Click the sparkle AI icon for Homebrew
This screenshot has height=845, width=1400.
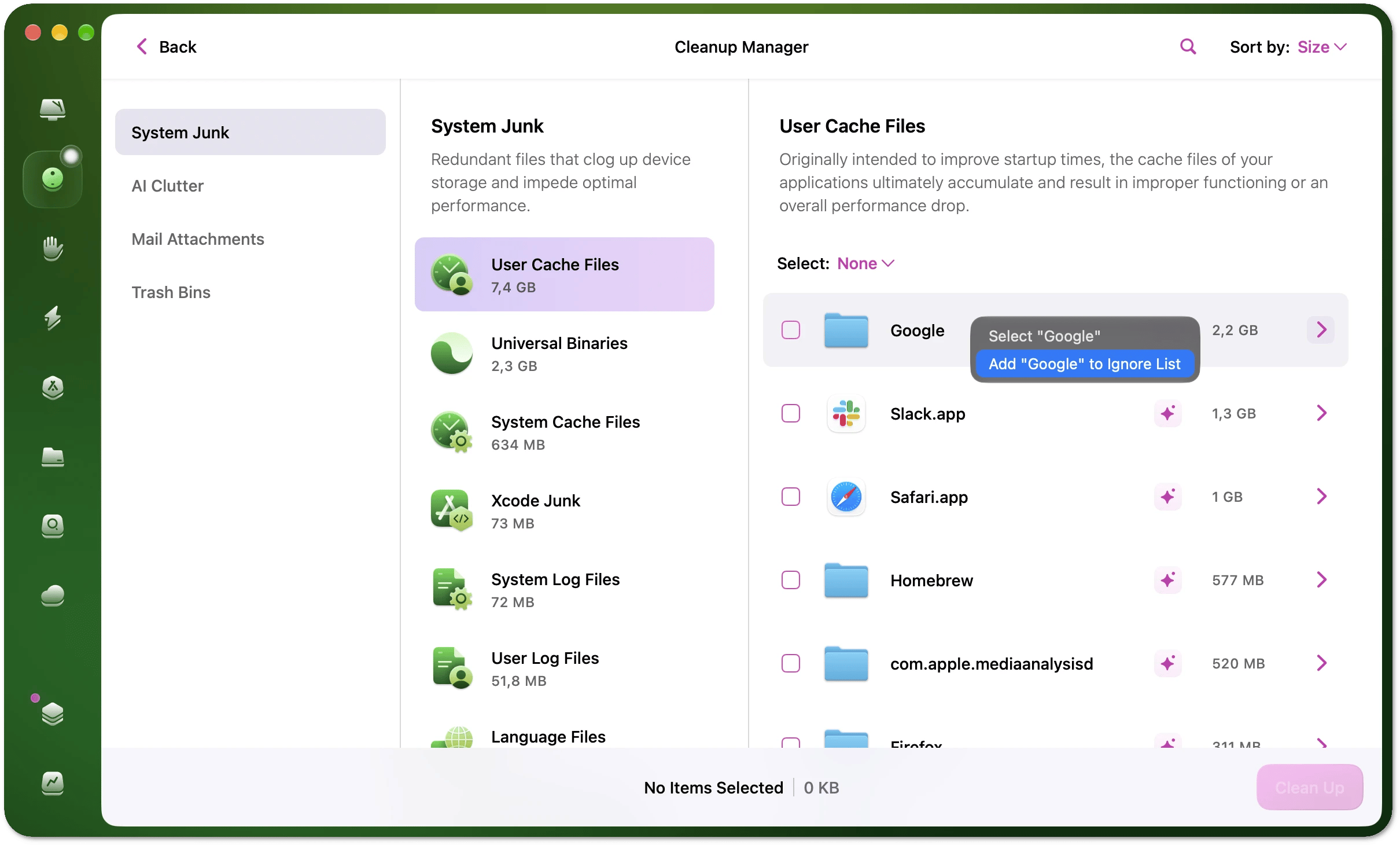(1168, 580)
